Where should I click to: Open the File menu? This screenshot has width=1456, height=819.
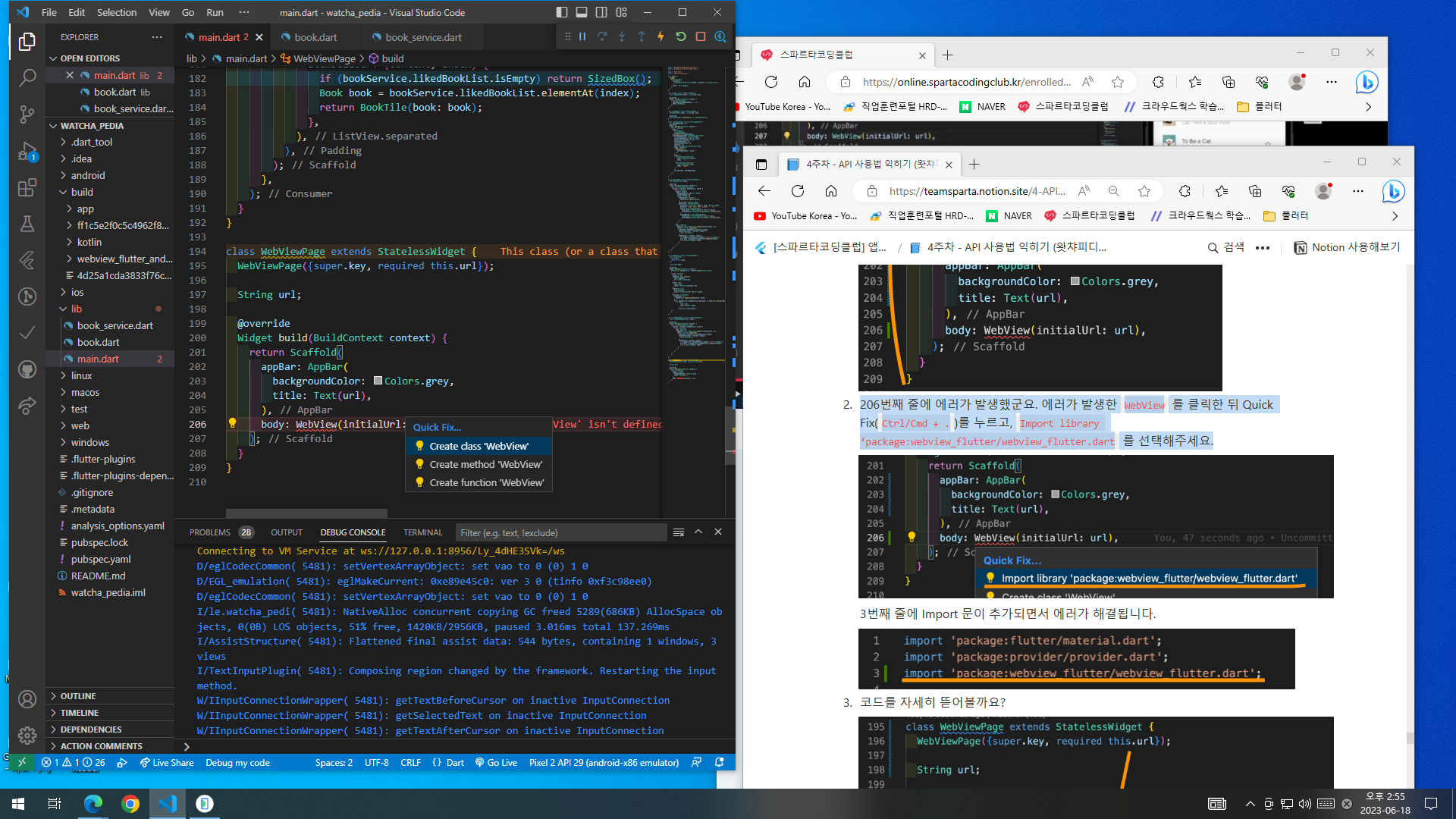click(49, 12)
